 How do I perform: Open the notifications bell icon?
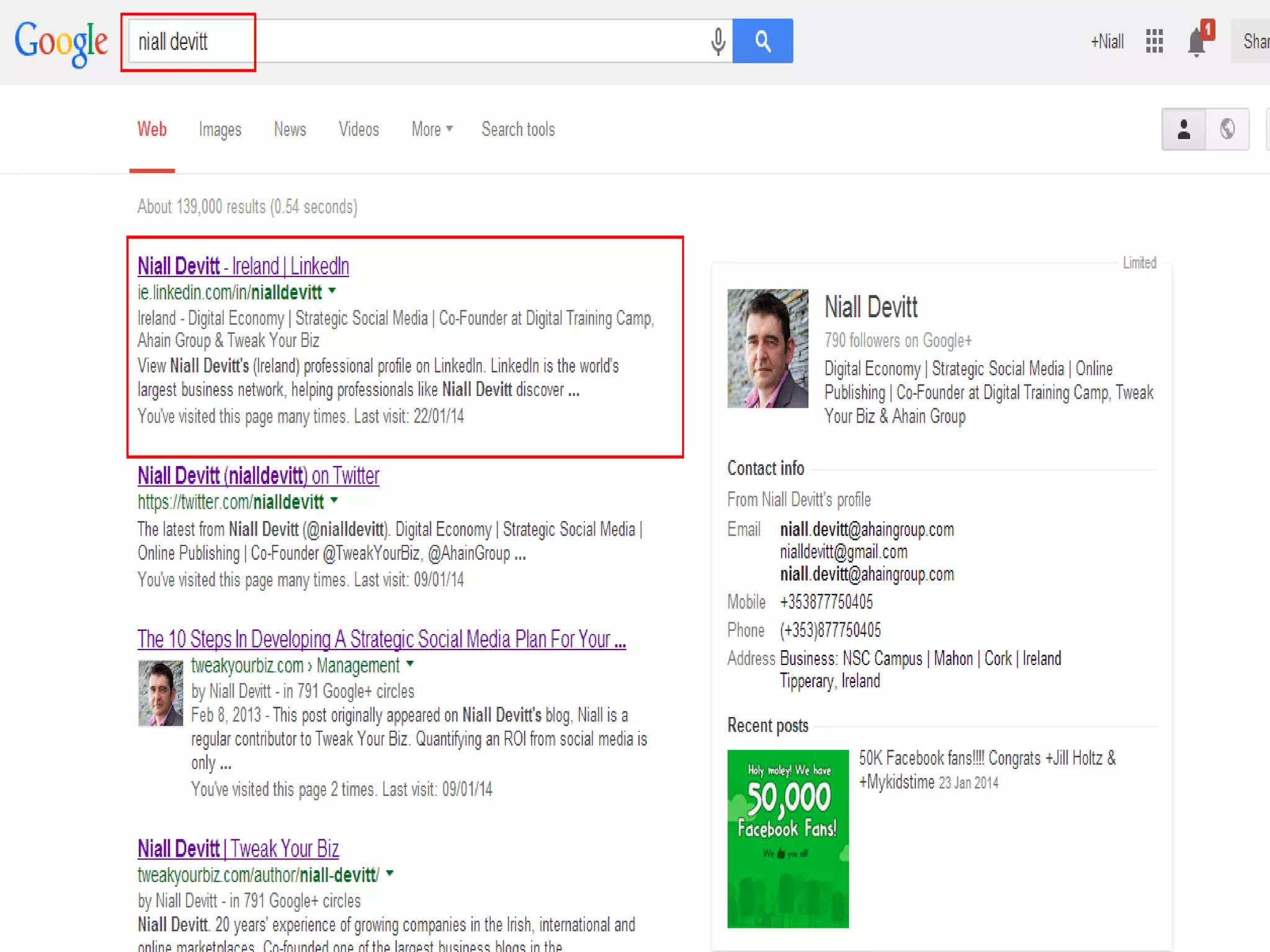[x=1197, y=42]
